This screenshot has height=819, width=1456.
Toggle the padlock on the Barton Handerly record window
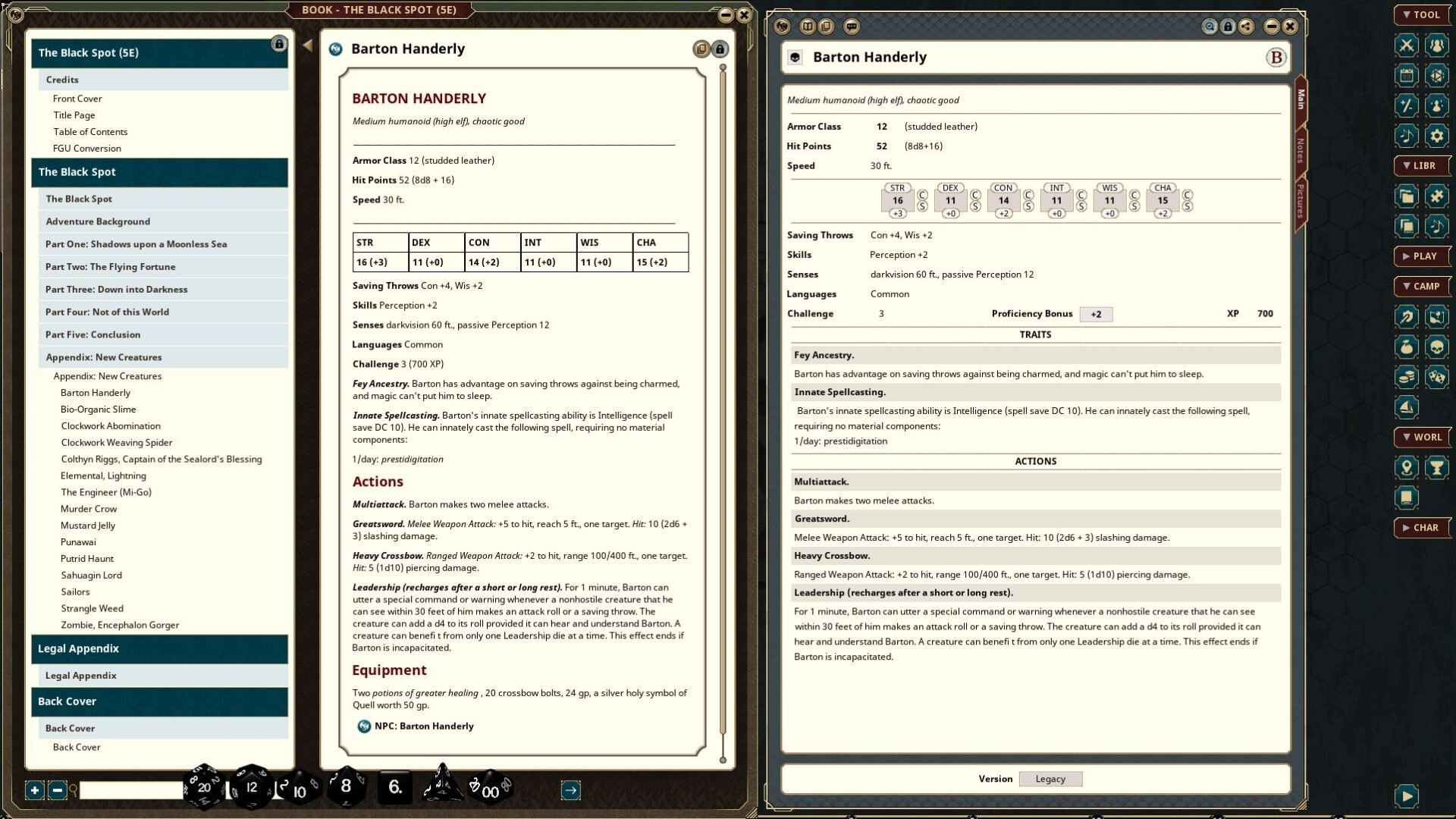pyautogui.click(x=1227, y=25)
